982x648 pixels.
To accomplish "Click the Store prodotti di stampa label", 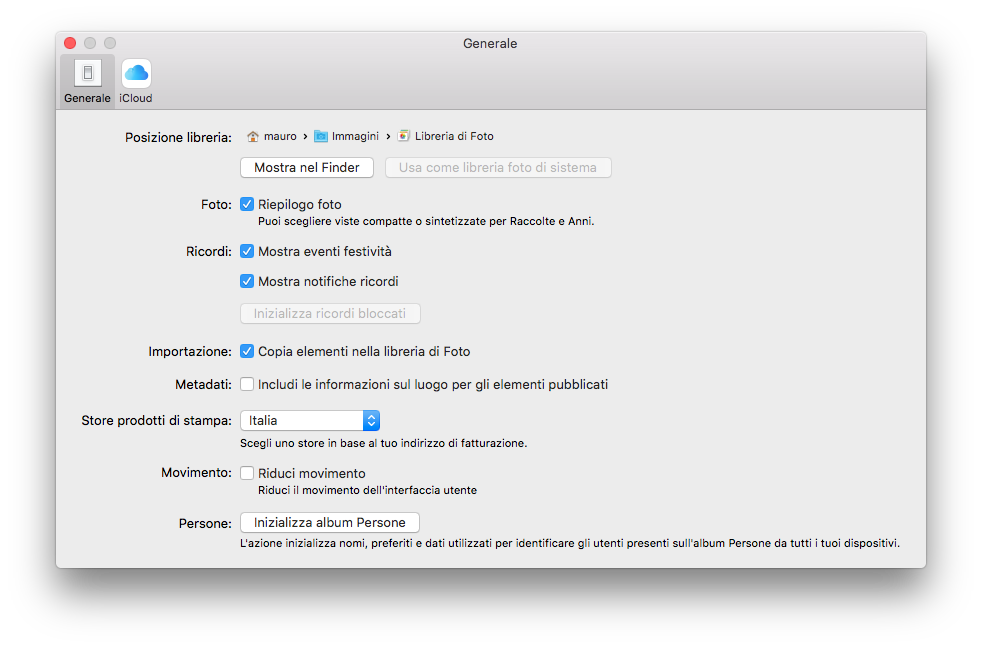I will coord(157,421).
